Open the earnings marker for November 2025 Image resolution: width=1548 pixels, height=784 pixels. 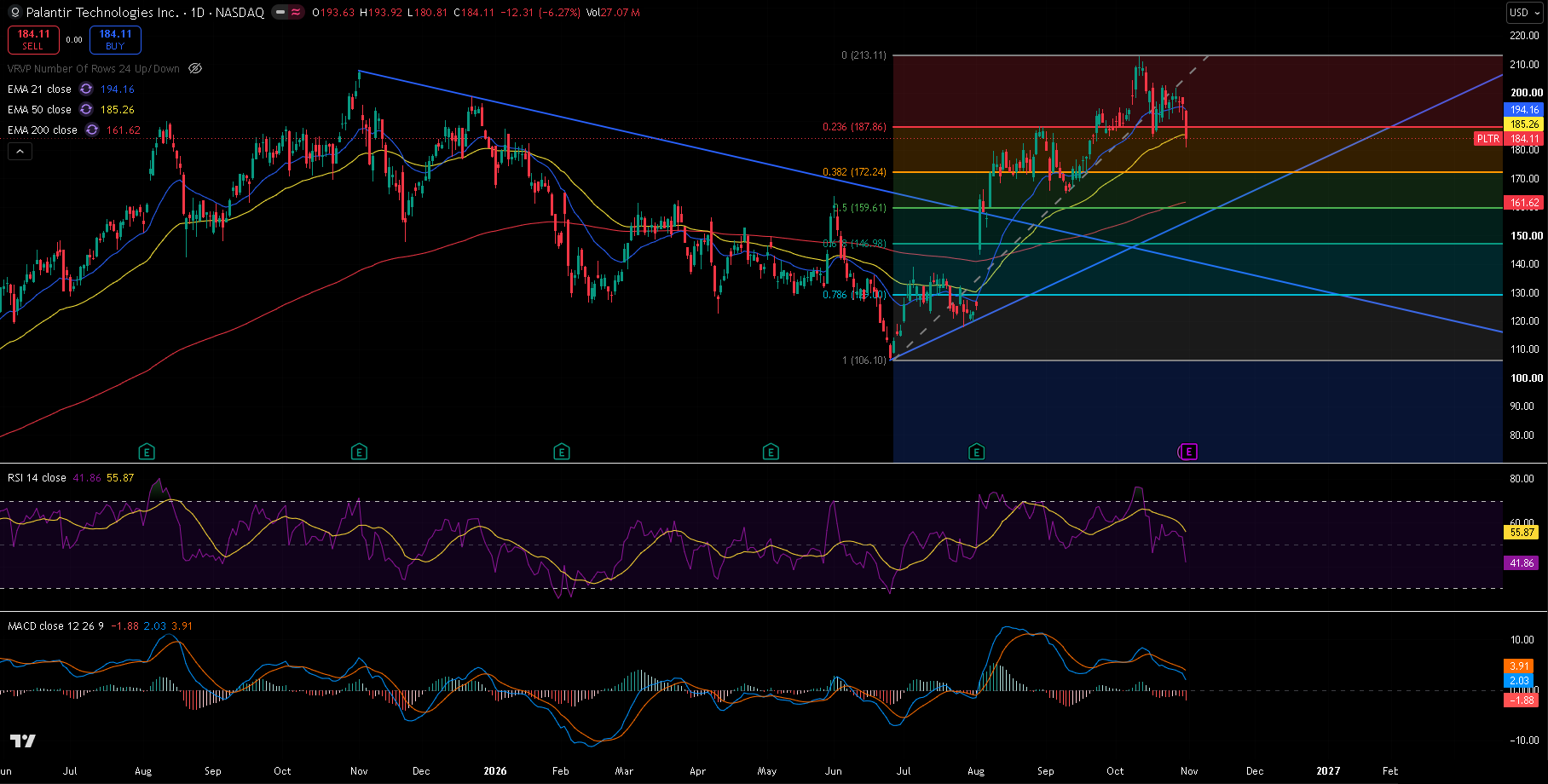click(359, 452)
